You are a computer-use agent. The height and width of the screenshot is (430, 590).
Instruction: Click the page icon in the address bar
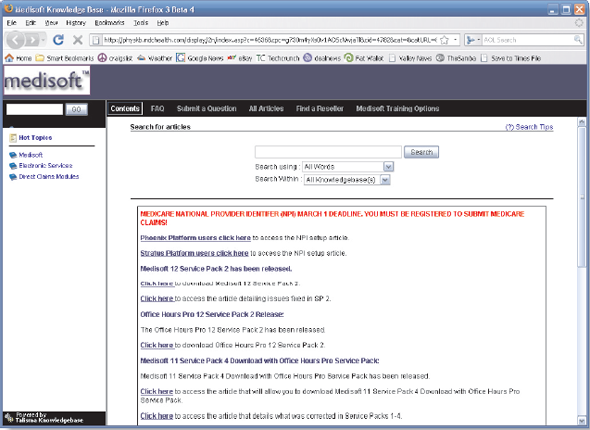click(x=96, y=40)
